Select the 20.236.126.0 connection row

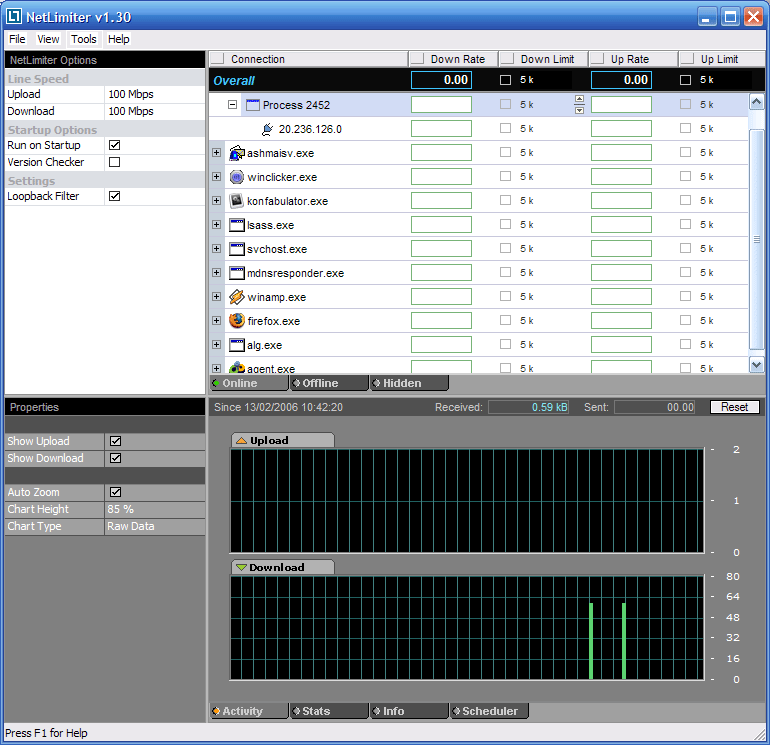click(478, 129)
